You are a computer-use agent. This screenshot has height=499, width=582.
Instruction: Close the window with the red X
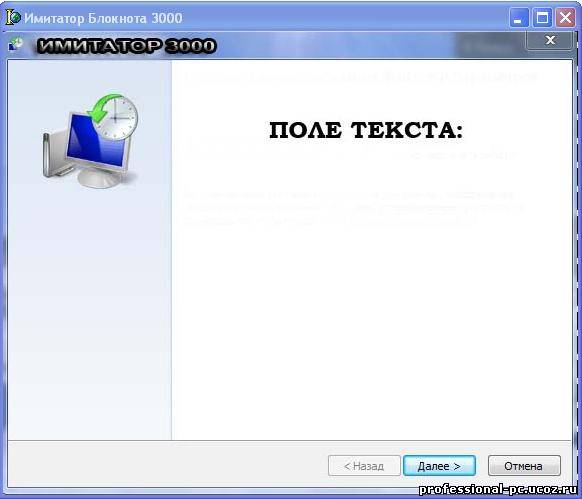565,17
